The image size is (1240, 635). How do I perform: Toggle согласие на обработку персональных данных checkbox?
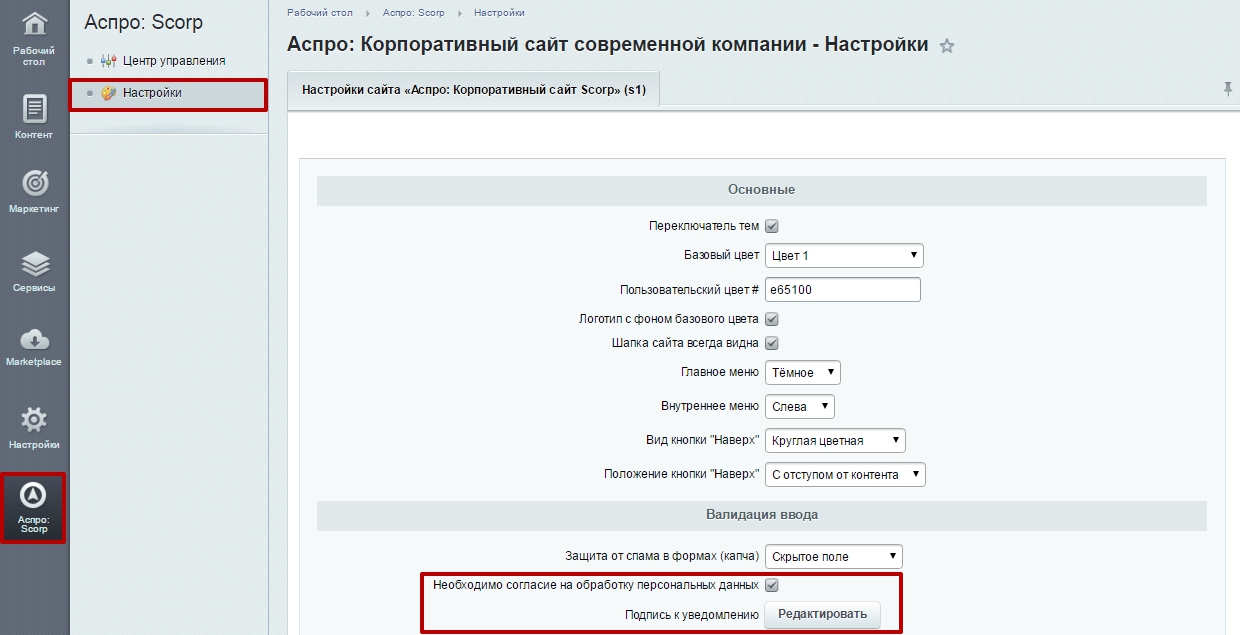click(771, 585)
